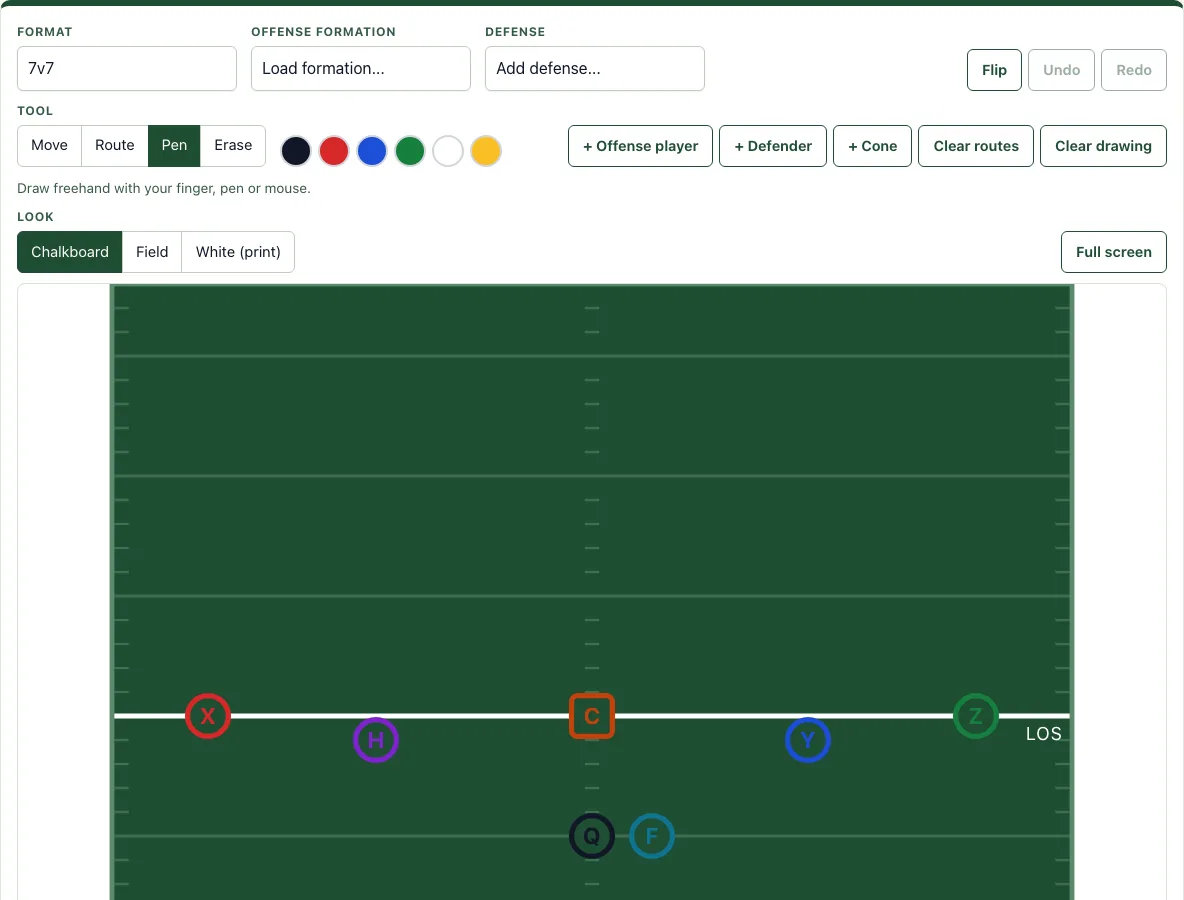Add a Cone to the field

[872, 146]
